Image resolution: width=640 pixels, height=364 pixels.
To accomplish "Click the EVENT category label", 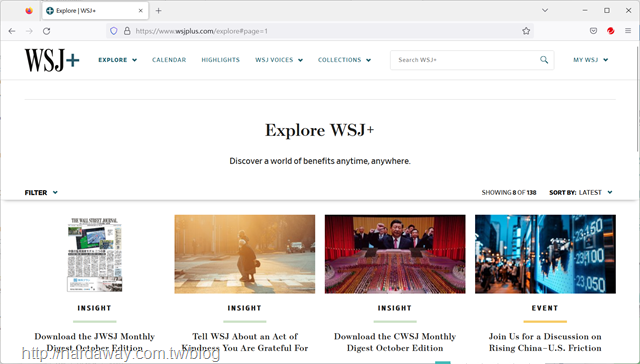I will click(x=545, y=308).
